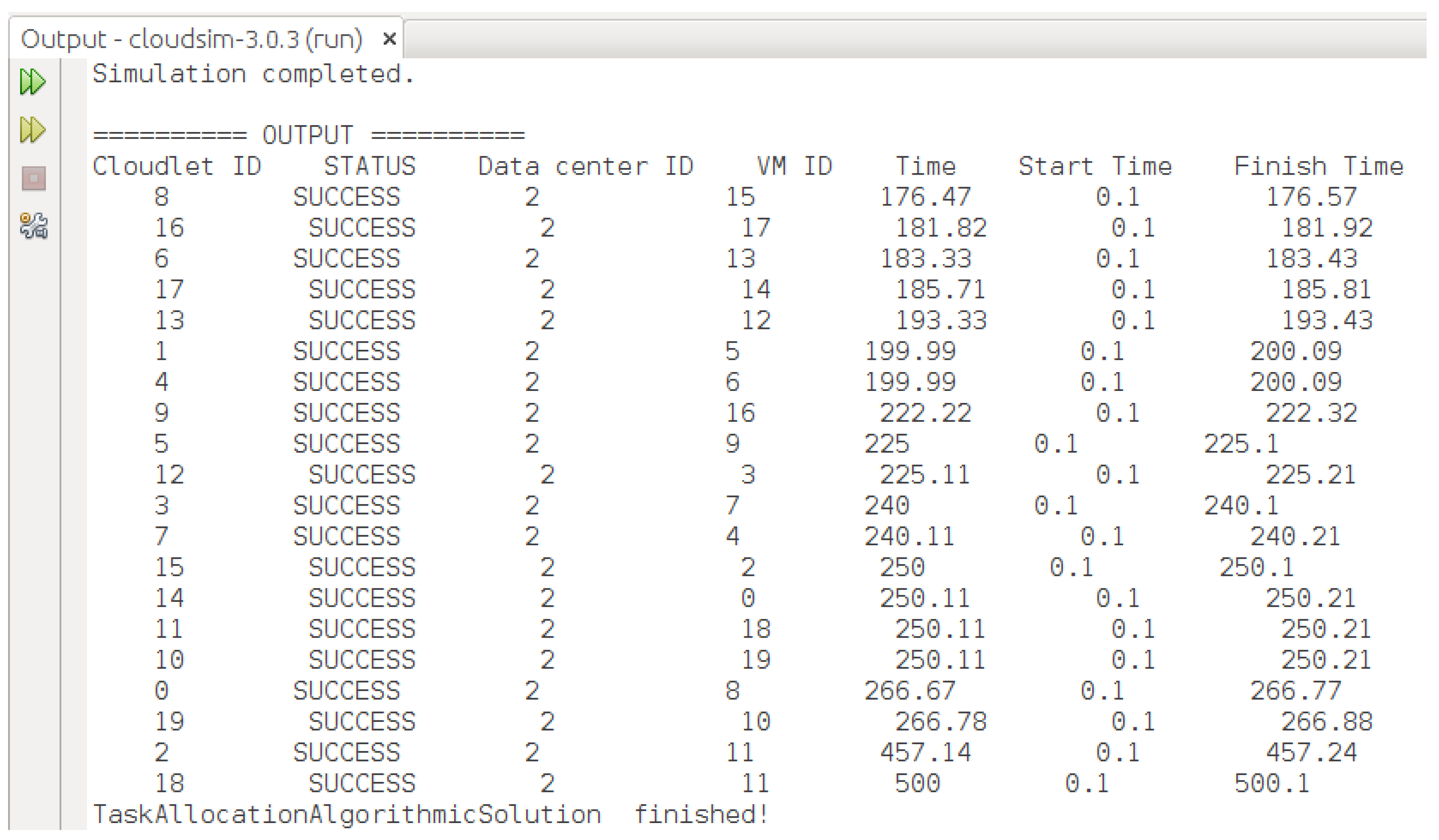Image resolution: width=1439 pixels, height=840 pixels.
Task: Click the 'Start Time' column header
Action: 1095,167
